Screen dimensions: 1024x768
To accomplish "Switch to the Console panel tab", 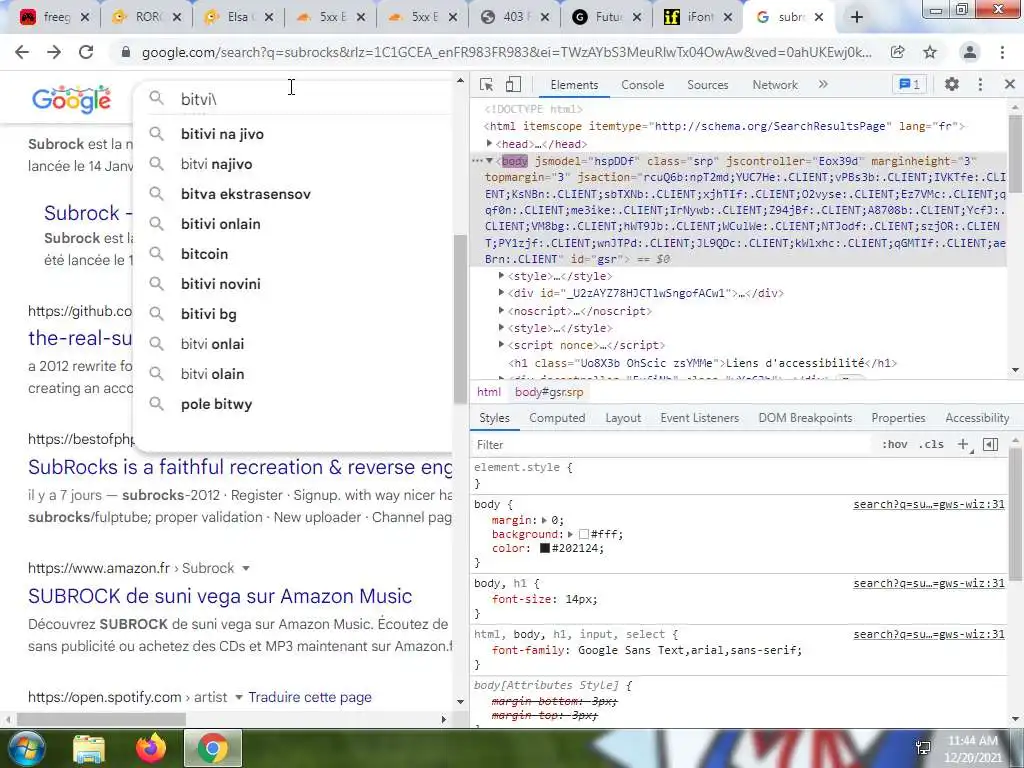I will [643, 85].
